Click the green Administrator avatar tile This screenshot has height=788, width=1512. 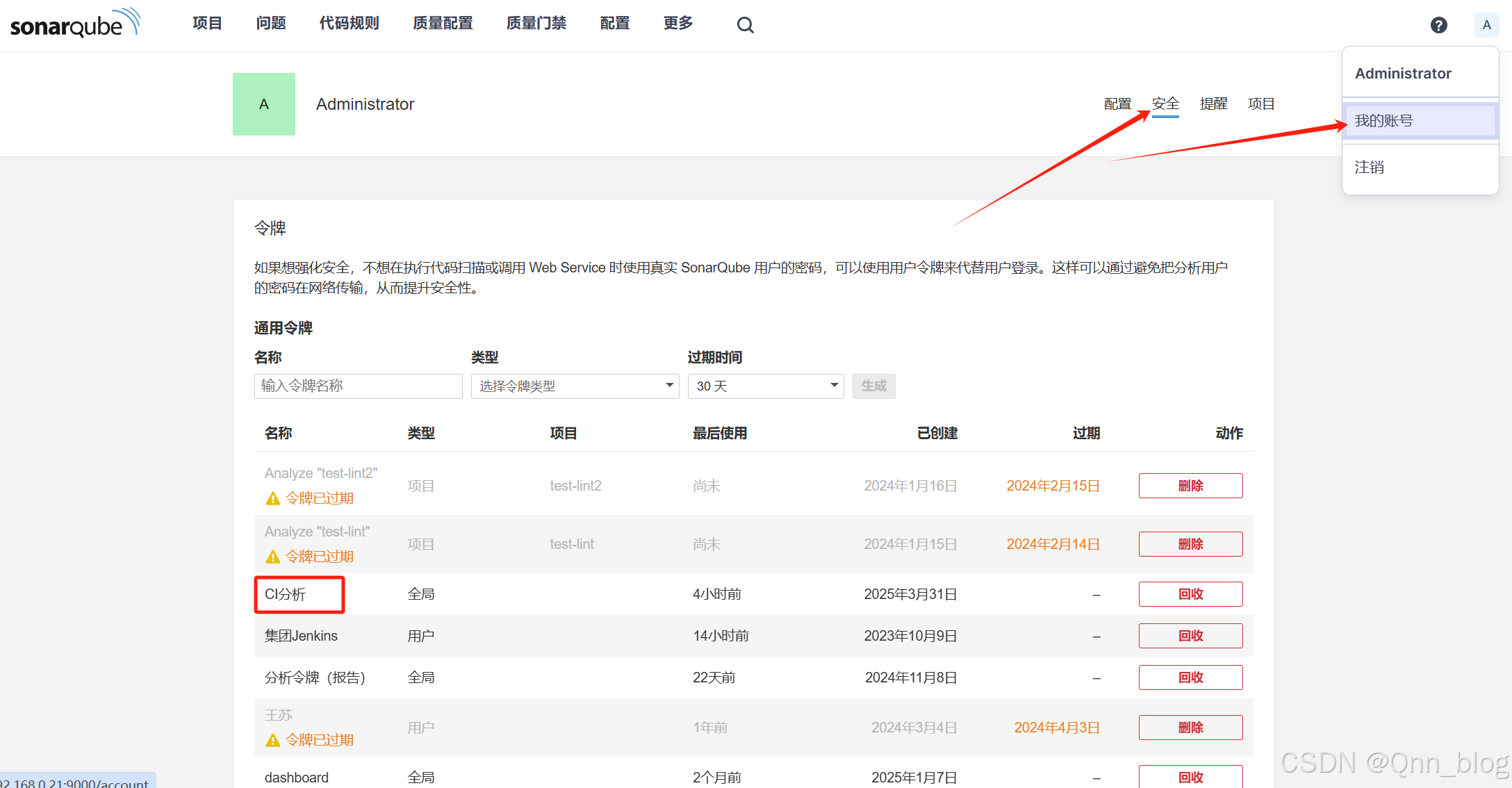(x=264, y=104)
